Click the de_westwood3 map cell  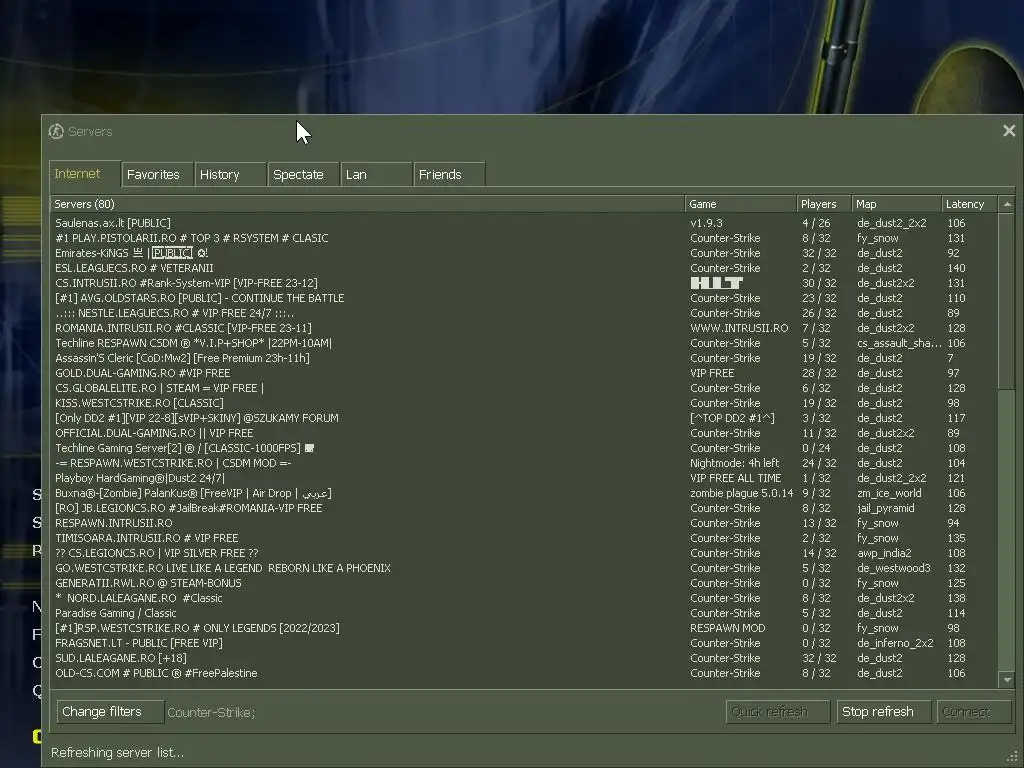[893, 568]
